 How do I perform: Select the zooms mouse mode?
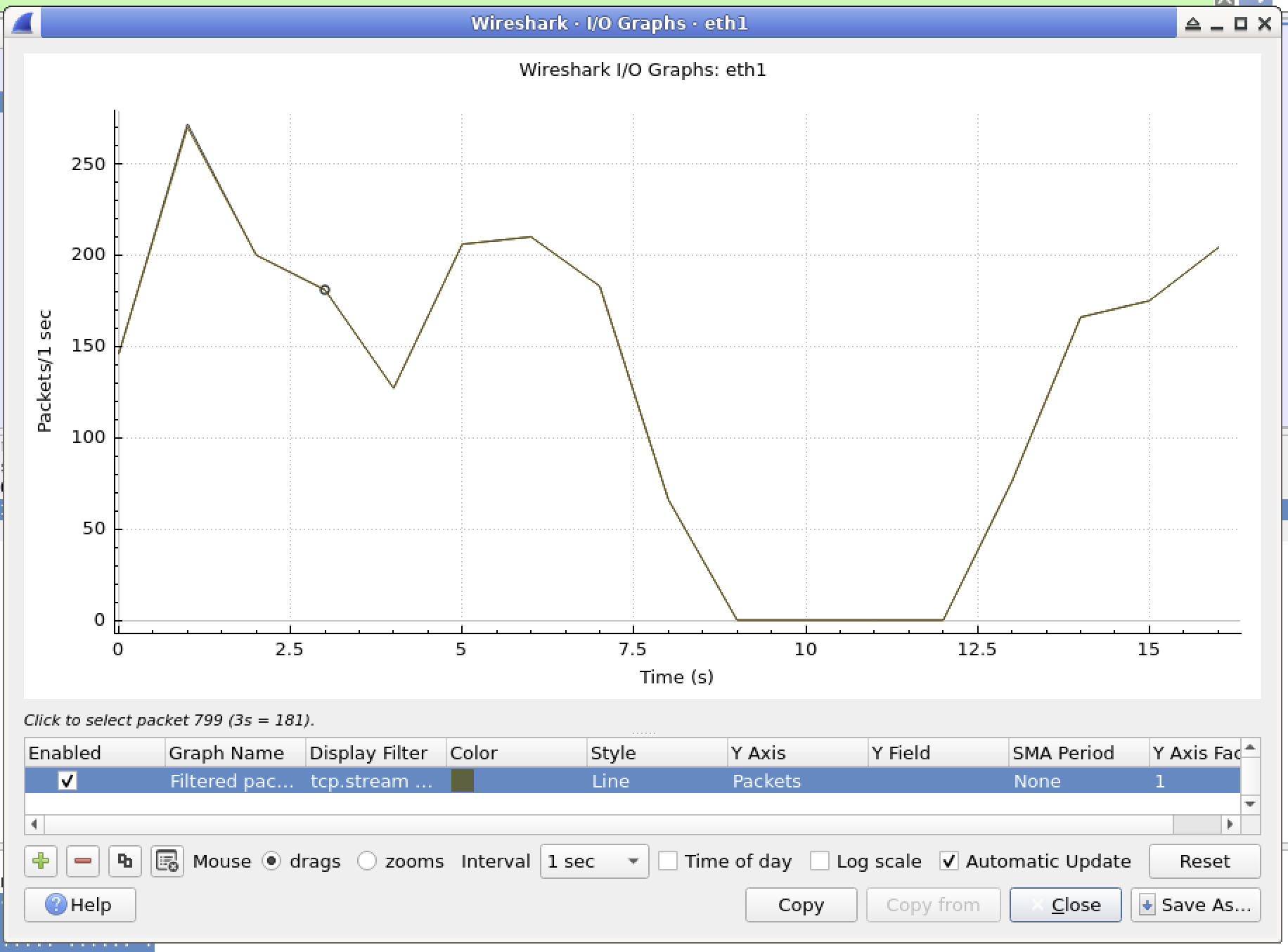[x=366, y=861]
